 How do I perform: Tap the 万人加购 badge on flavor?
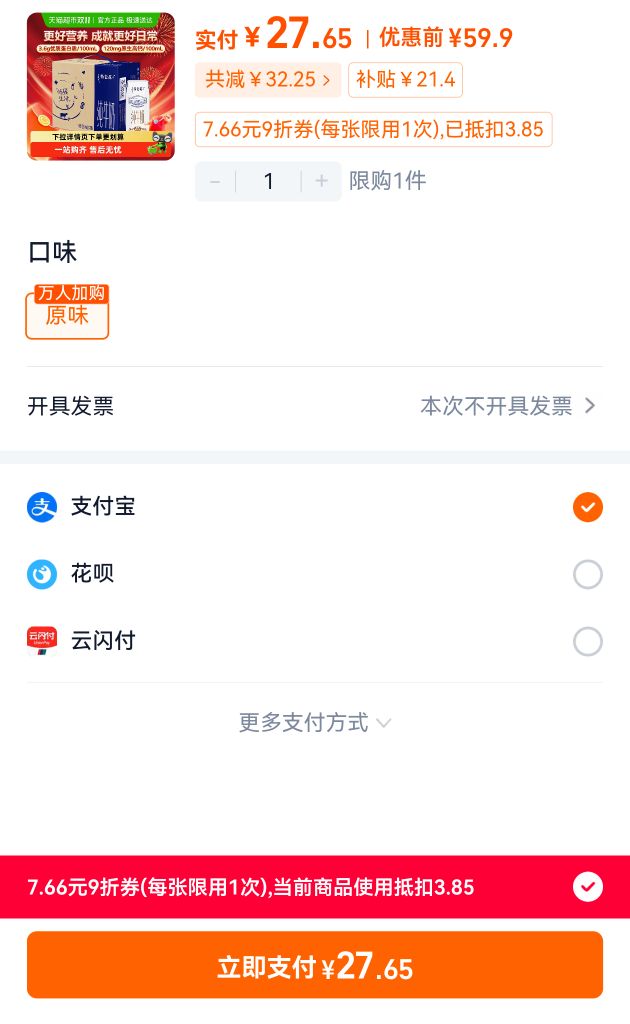[71, 293]
